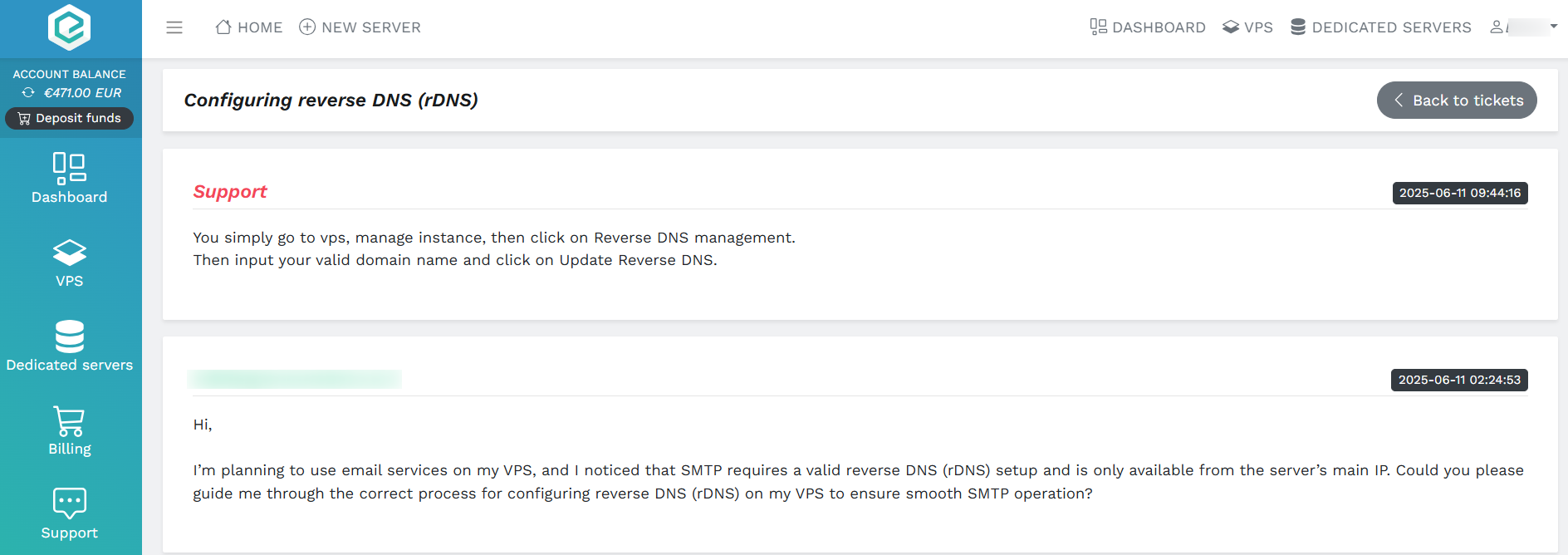Open Billing from the sidebar
Image resolution: width=1568 pixels, height=555 pixels.
click(x=70, y=430)
